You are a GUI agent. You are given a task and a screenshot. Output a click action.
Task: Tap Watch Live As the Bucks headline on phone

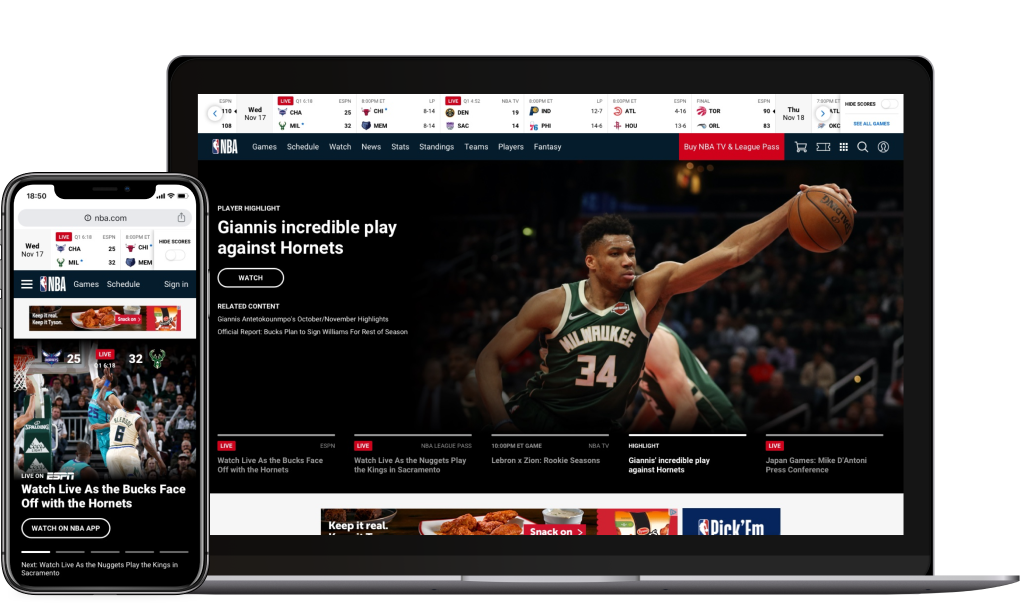point(103,496)
